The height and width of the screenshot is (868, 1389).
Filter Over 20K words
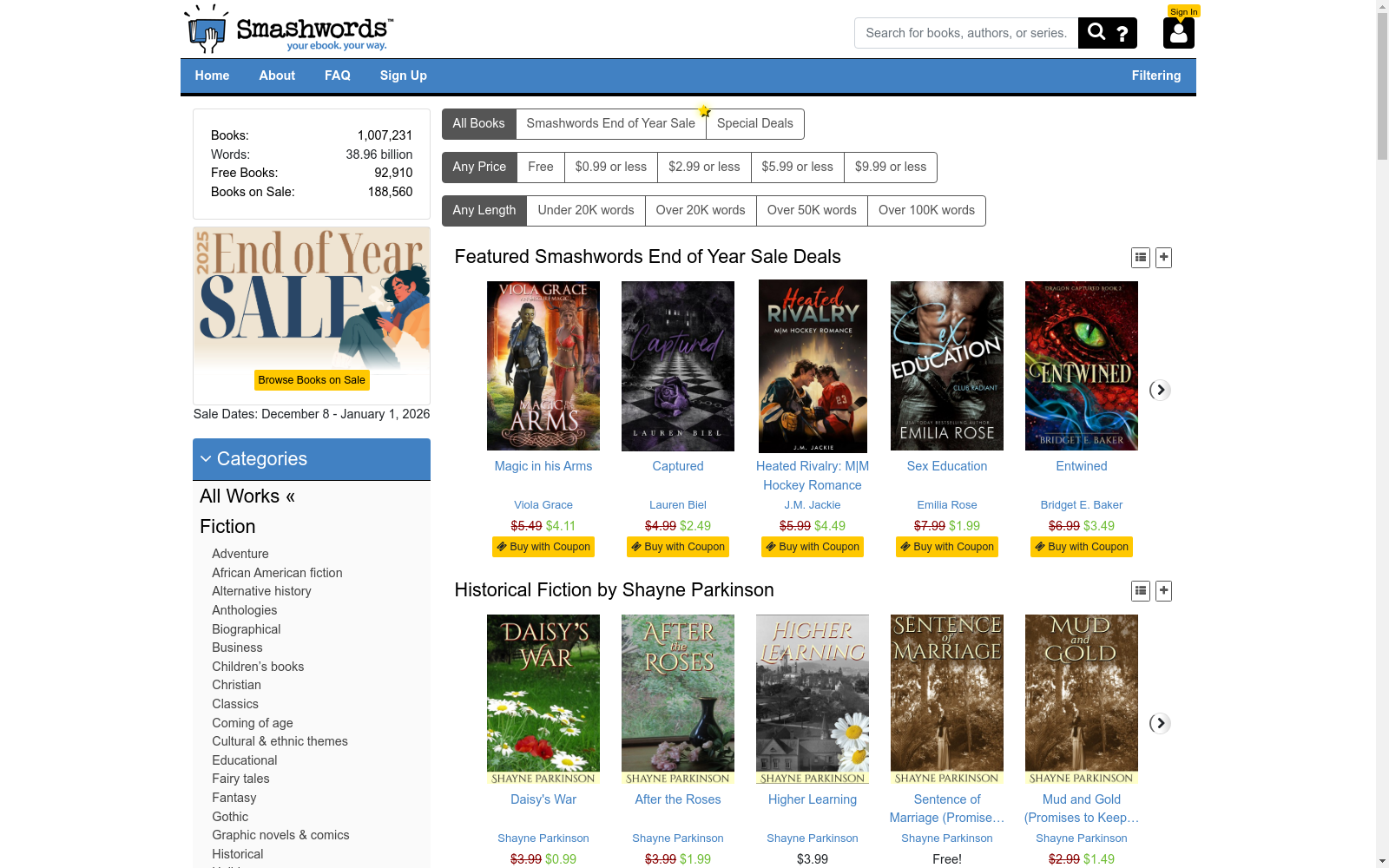pos(701,211)
